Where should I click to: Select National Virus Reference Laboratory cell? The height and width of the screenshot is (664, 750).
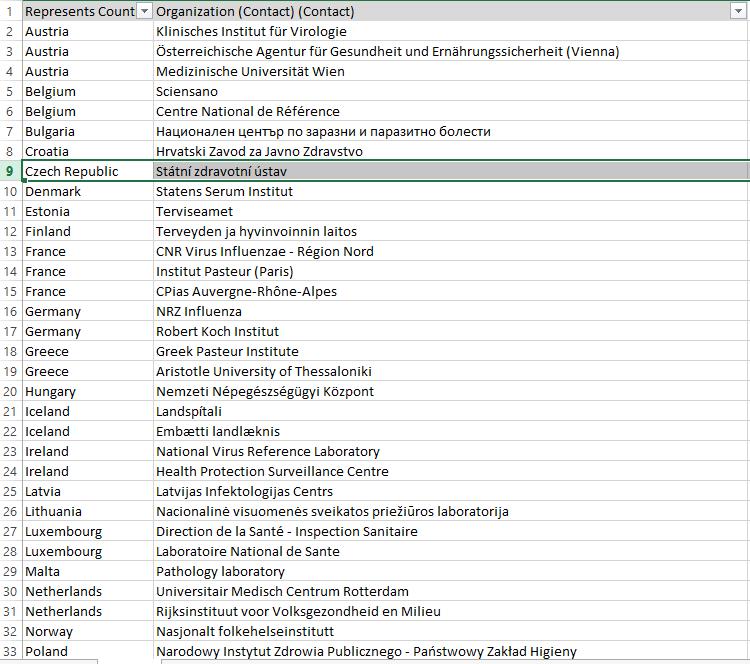(451, 451)
